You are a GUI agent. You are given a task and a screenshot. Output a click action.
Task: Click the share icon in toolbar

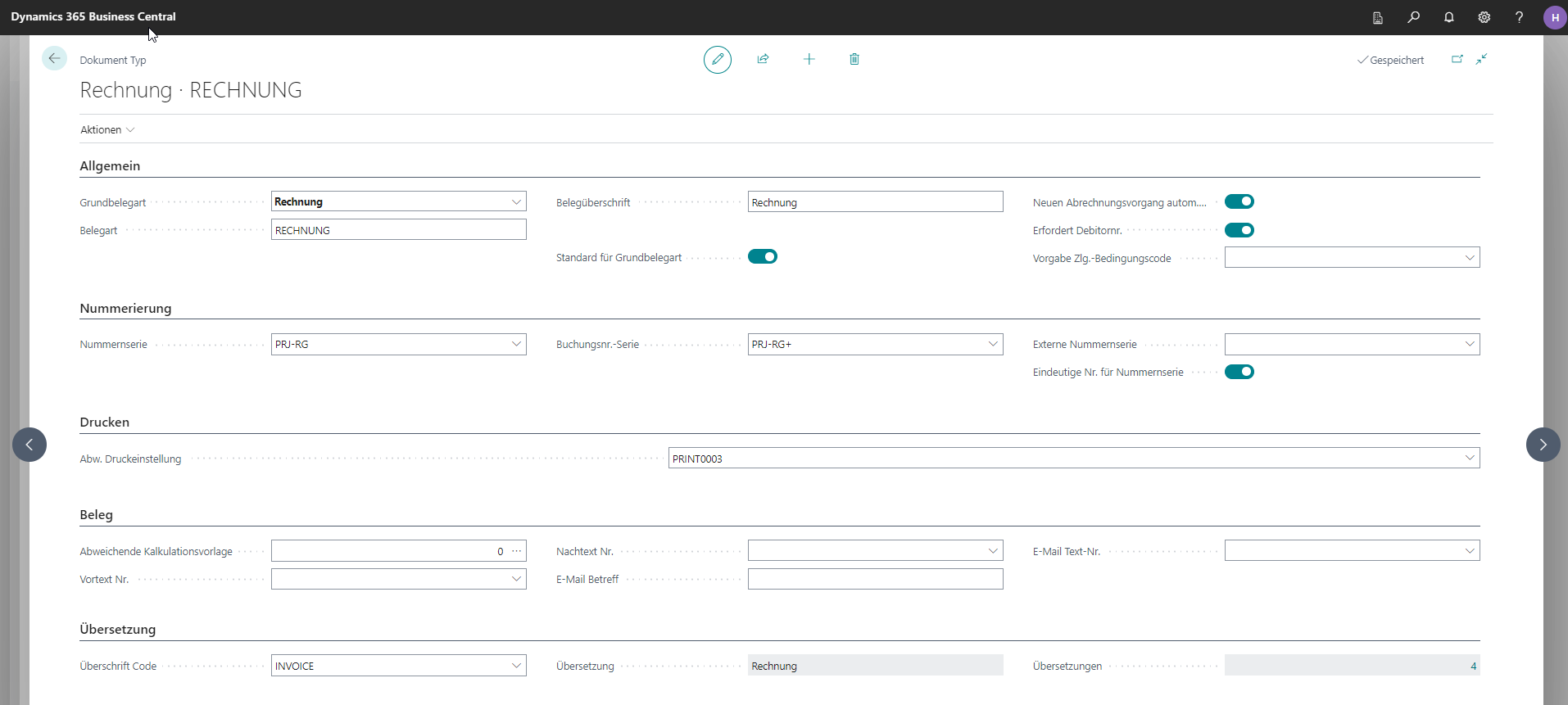(x=763, y=59)
